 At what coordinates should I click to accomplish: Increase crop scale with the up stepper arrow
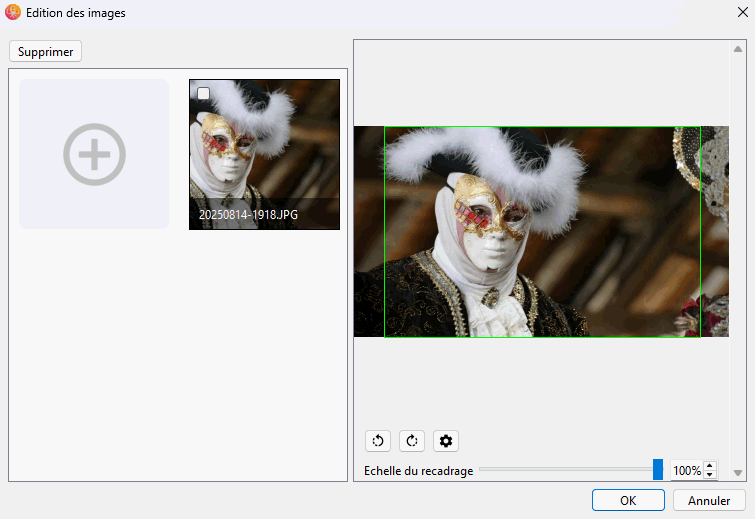point(710,466)
